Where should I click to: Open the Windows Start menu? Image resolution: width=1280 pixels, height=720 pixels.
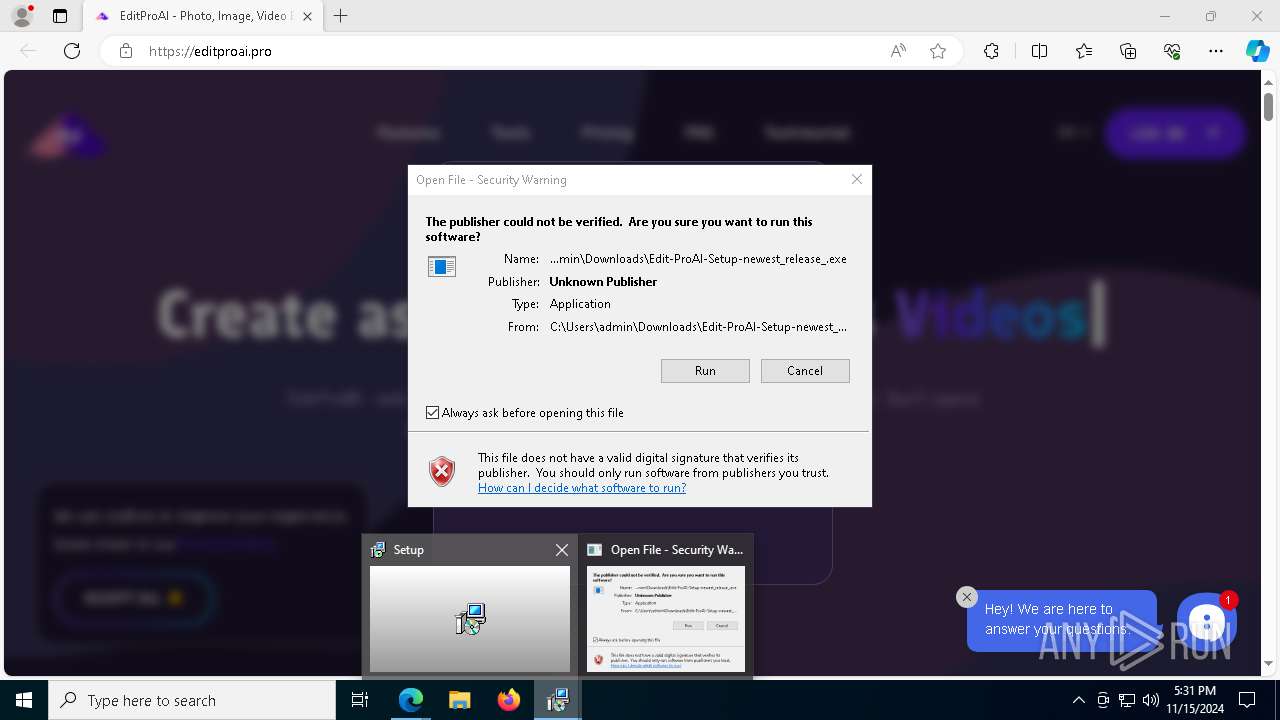coord(24,701)
